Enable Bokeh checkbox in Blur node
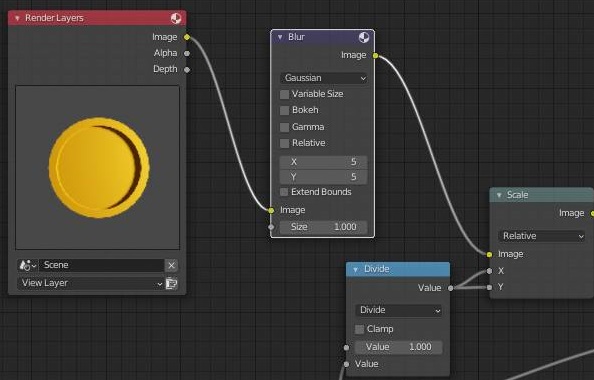 pyautogui.click(x=284, y=111)
